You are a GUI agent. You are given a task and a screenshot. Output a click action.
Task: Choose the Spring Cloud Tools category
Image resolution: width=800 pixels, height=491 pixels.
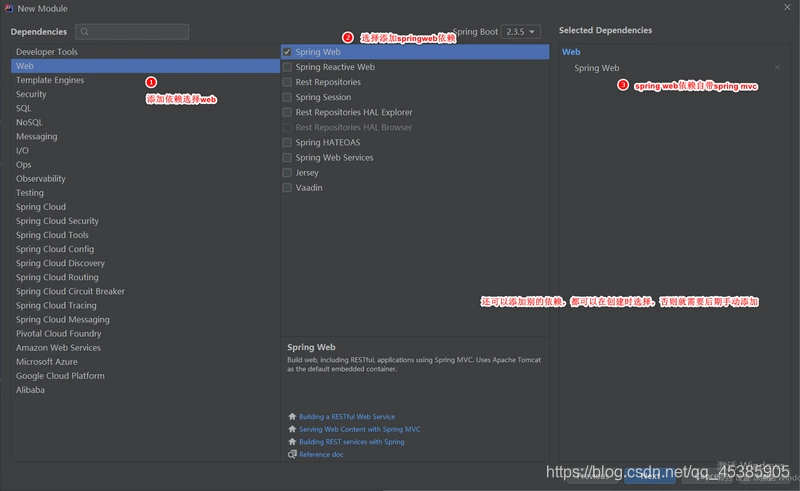(x=145, y=235)
